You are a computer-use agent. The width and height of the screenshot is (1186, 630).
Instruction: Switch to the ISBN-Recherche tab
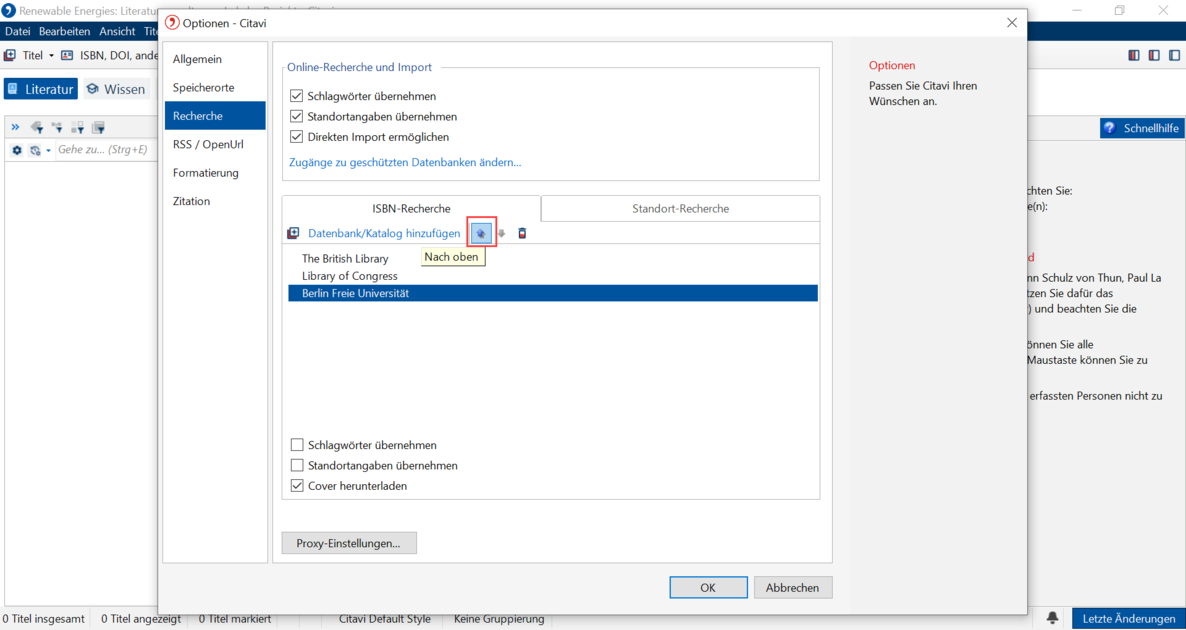click(x=411, y=208)
